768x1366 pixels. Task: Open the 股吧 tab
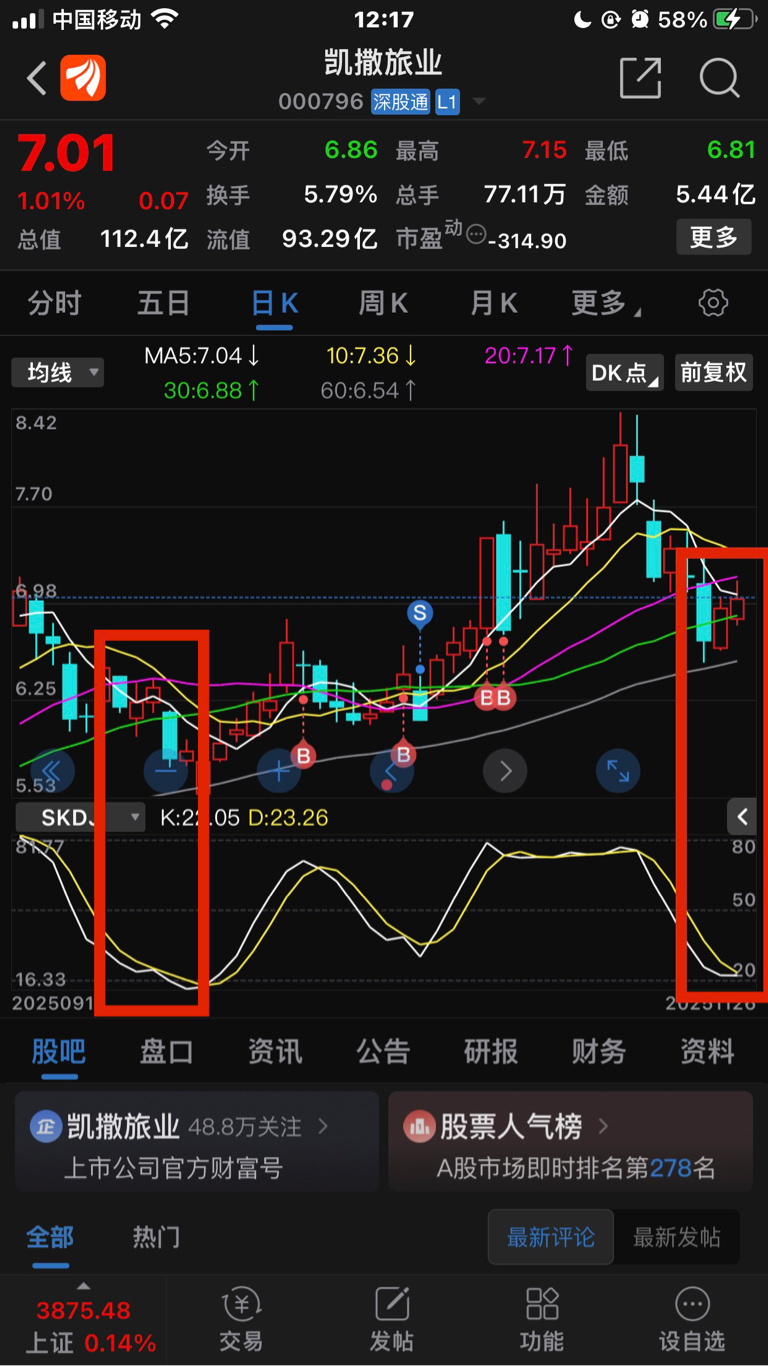click(x=58, y=1051)
